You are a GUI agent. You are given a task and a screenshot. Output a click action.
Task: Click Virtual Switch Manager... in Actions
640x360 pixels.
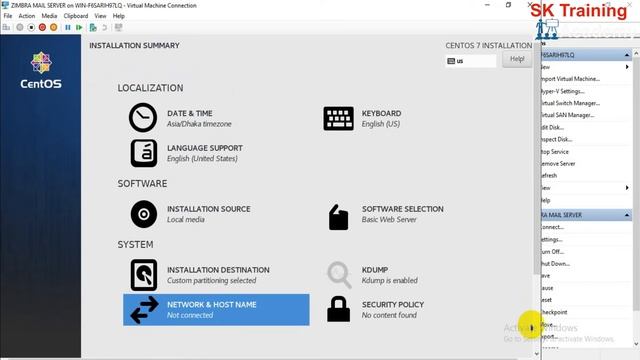click(x=570, y=103)
